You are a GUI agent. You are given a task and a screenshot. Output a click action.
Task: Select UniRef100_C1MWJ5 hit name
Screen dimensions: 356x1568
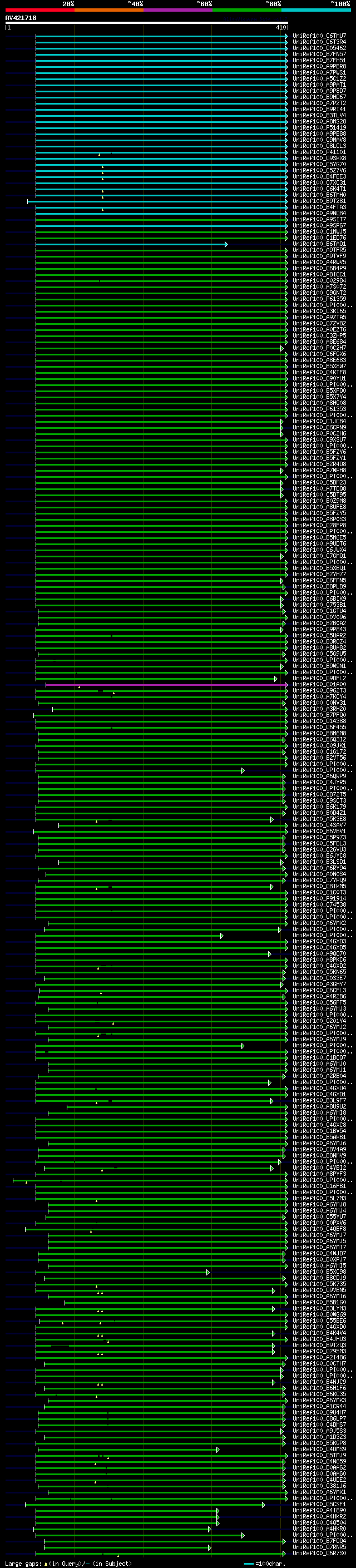coord(319,232)
